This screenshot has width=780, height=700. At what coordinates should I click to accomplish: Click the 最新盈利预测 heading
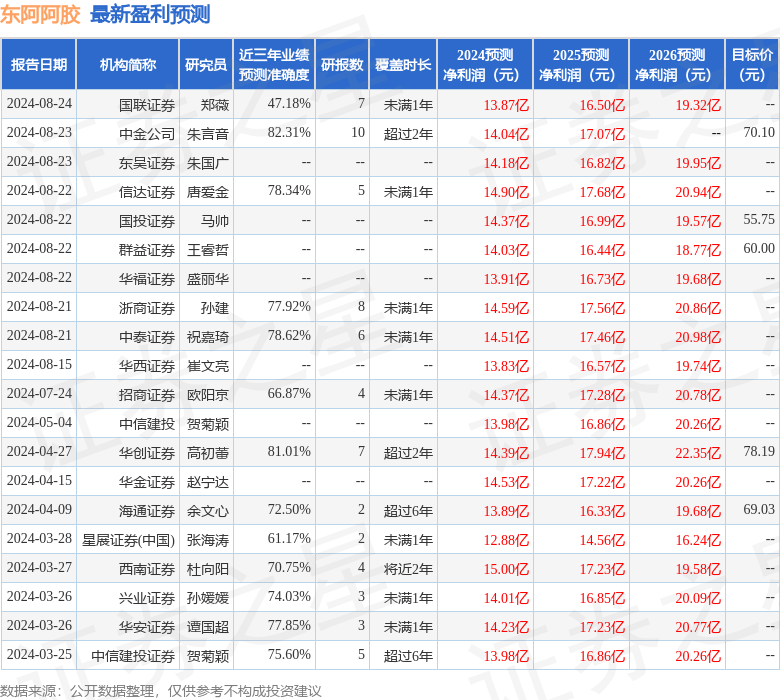click(x=150, y=14)
